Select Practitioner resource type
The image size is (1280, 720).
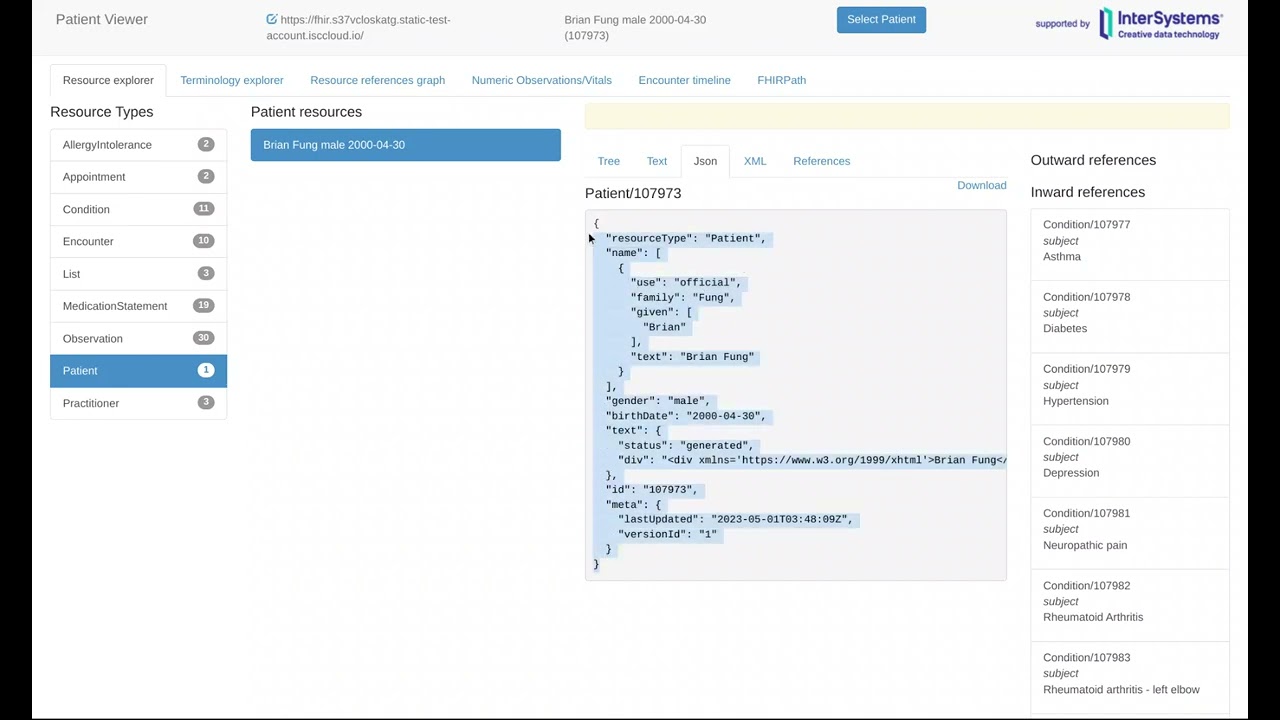138,403
